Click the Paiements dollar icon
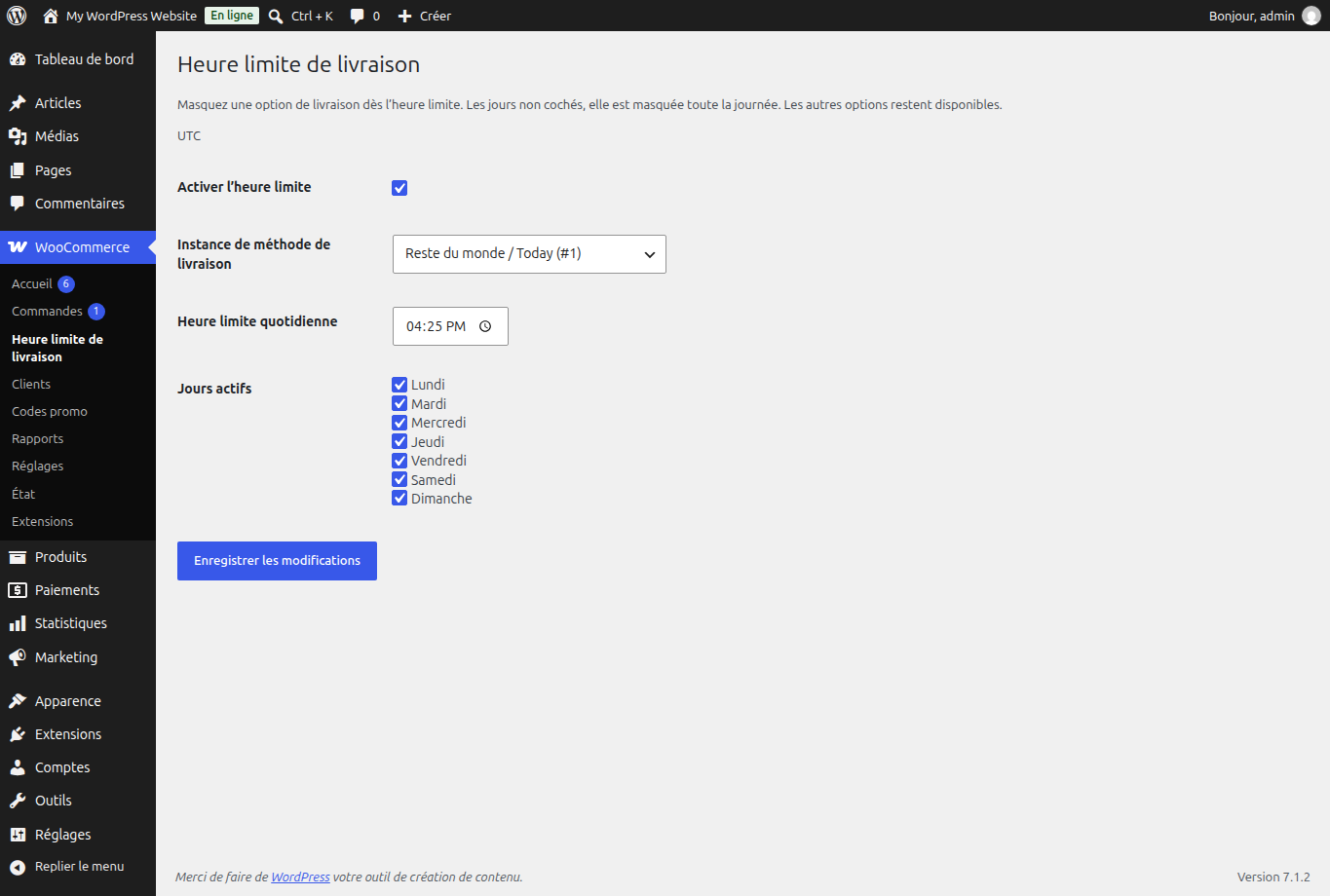Image resolution: width=1330 pixels, height=896 pixels. point(18,590)
